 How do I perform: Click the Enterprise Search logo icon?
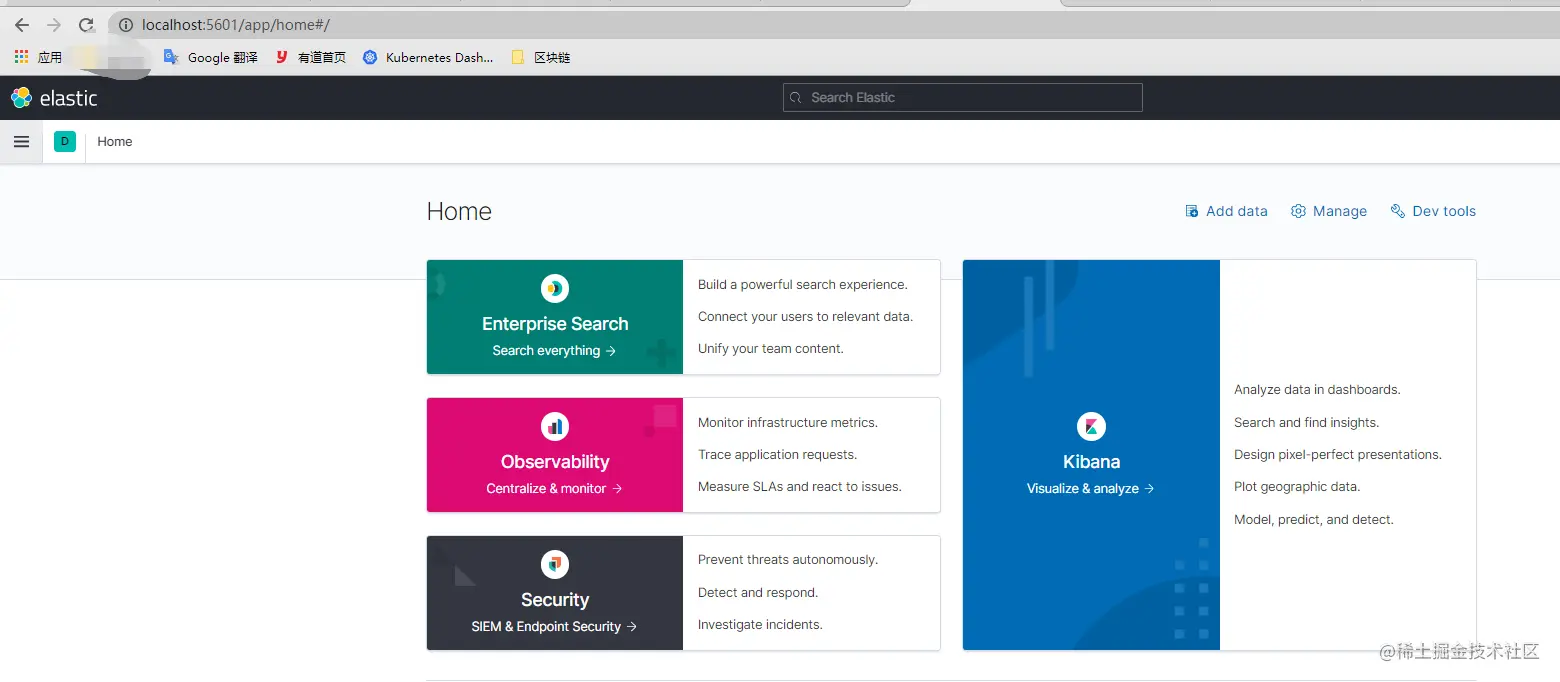[555, 289]
